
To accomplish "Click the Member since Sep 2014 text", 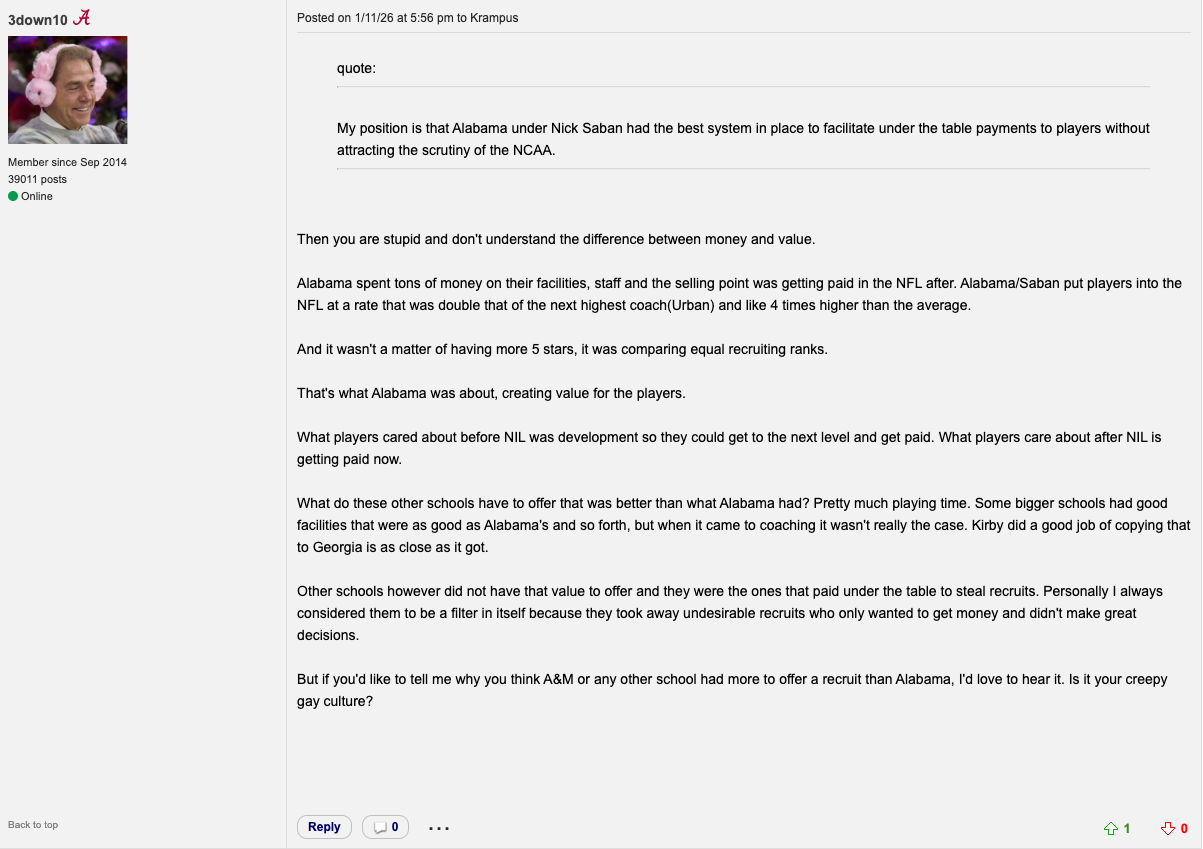I will click(67, 162).
